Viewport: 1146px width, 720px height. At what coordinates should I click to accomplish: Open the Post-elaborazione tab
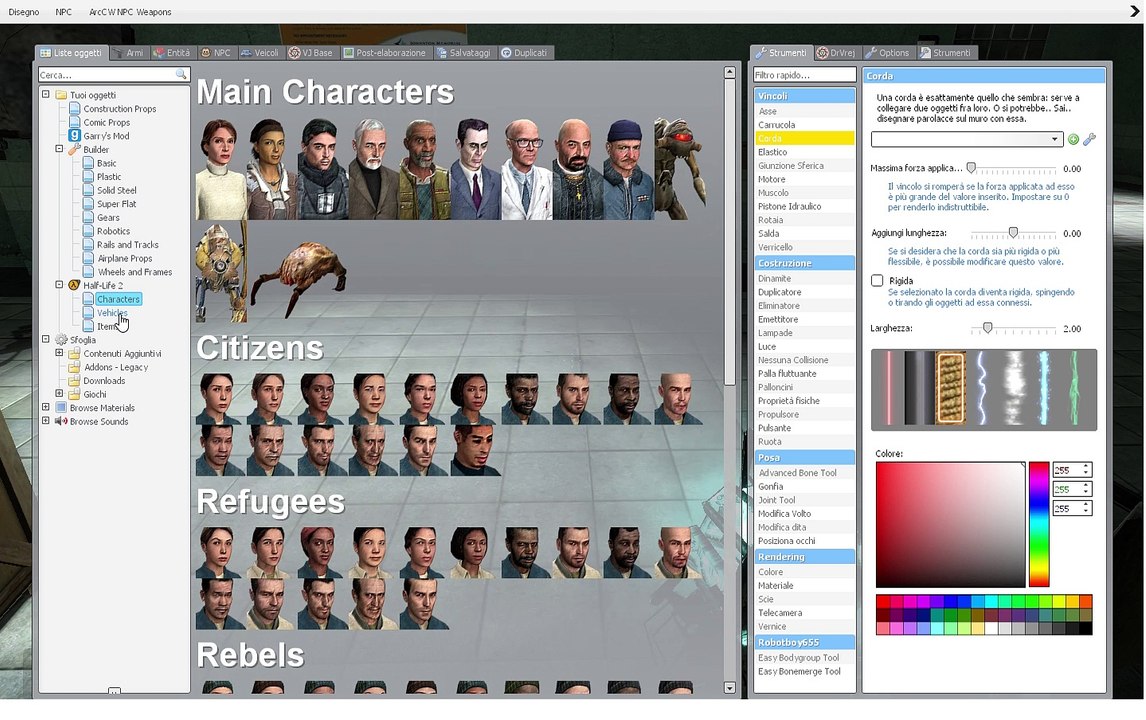384,53
